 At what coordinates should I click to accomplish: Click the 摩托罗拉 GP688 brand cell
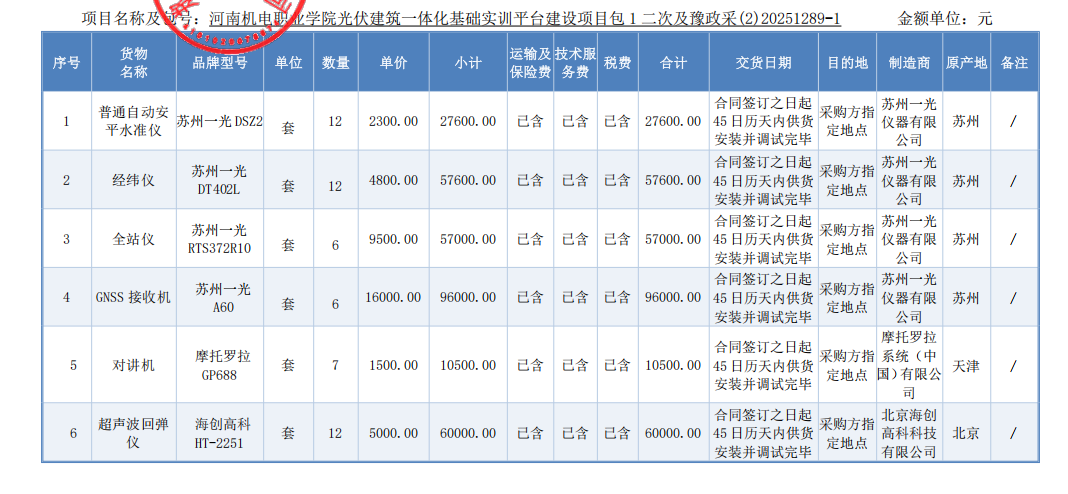click(x=219, y=365)
